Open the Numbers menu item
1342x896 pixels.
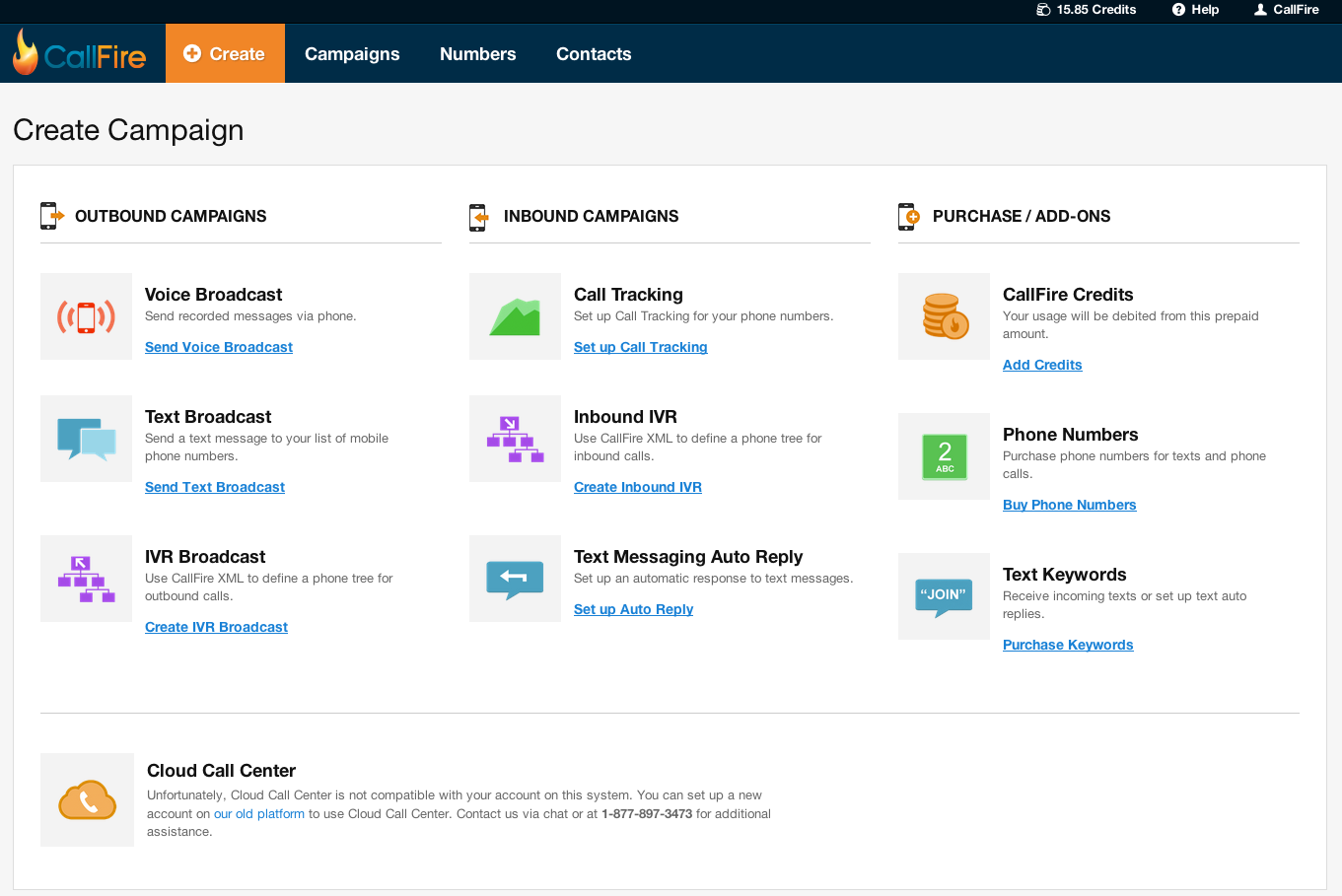coord(478,54)
